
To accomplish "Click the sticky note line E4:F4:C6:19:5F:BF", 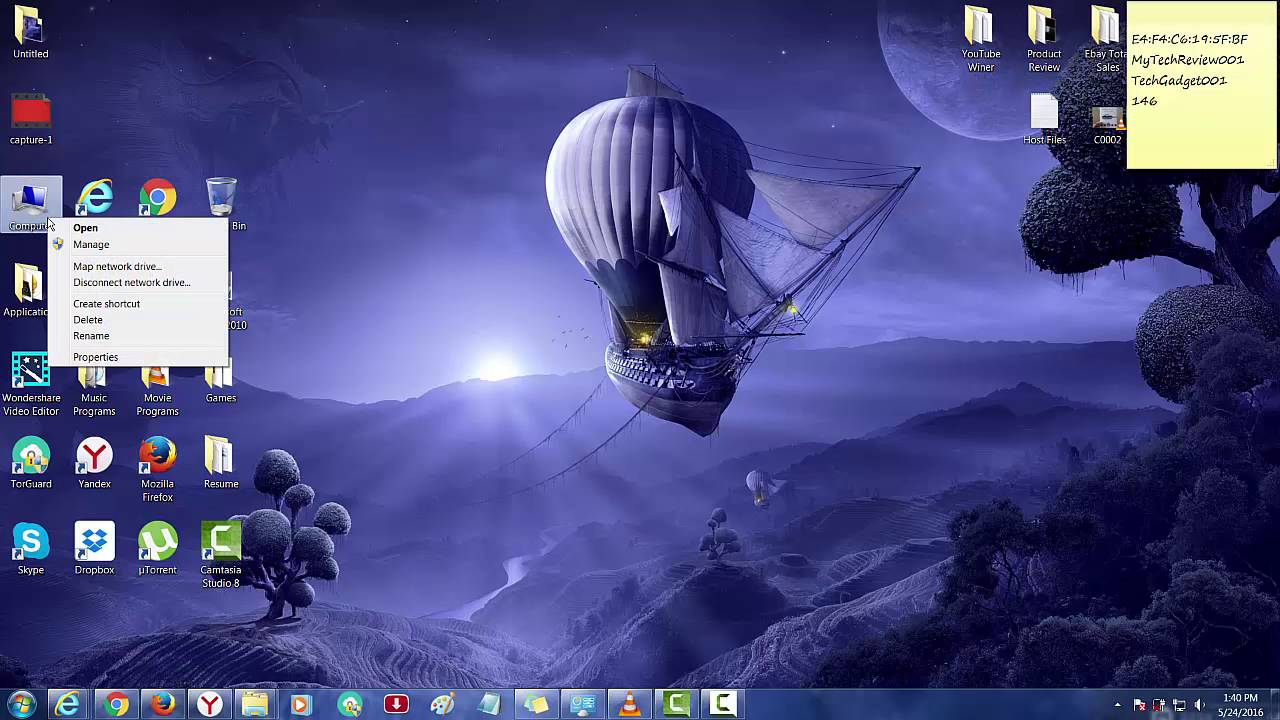I will click(x=1189, y=39).
